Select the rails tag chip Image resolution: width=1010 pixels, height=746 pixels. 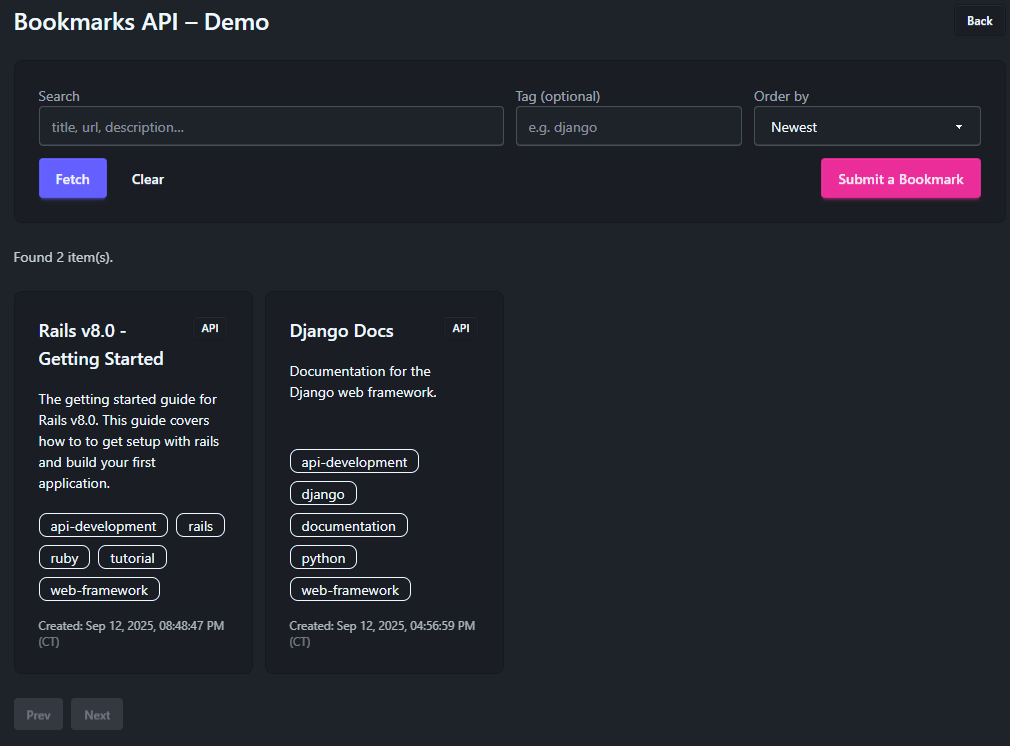(200, 526)
